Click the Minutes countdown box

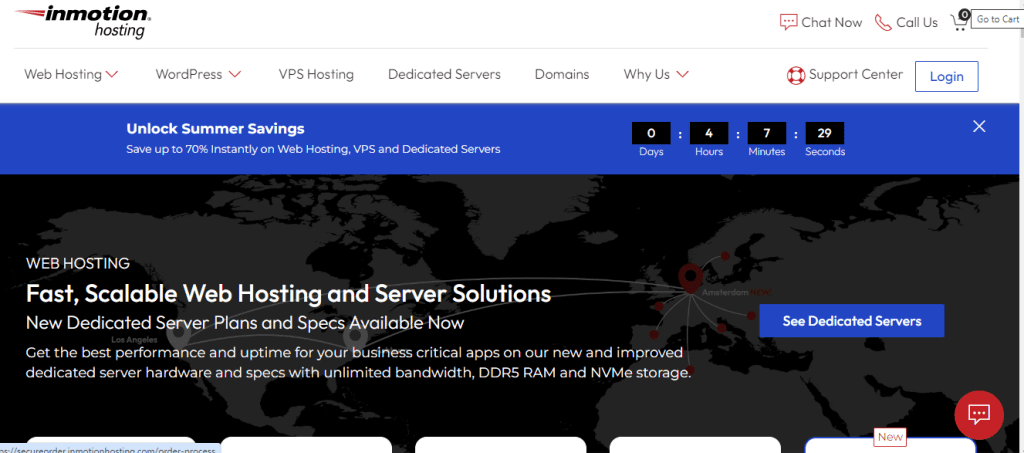767,133
